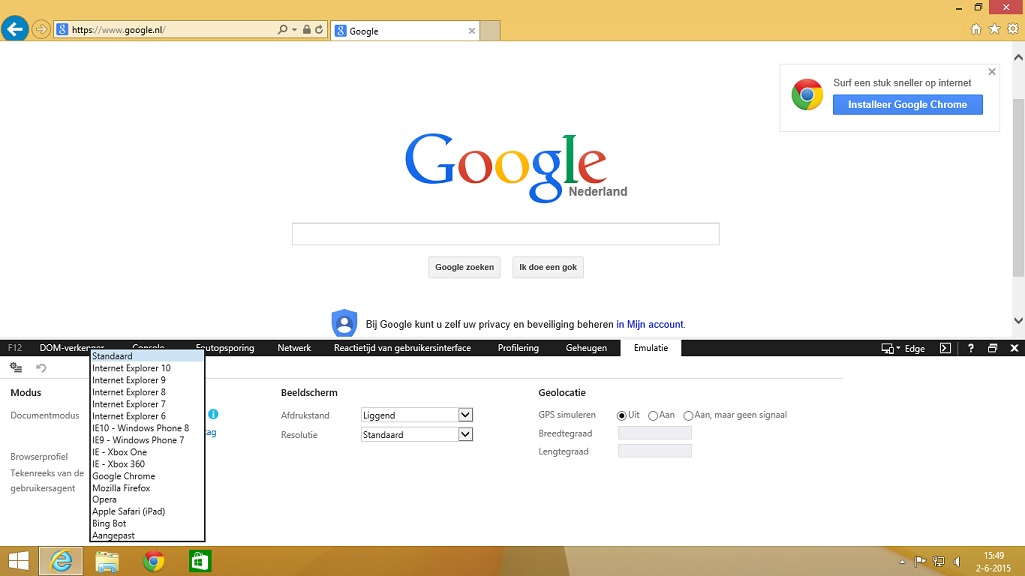
Task: Toggle the console pane icon
Action: point(945,348)
